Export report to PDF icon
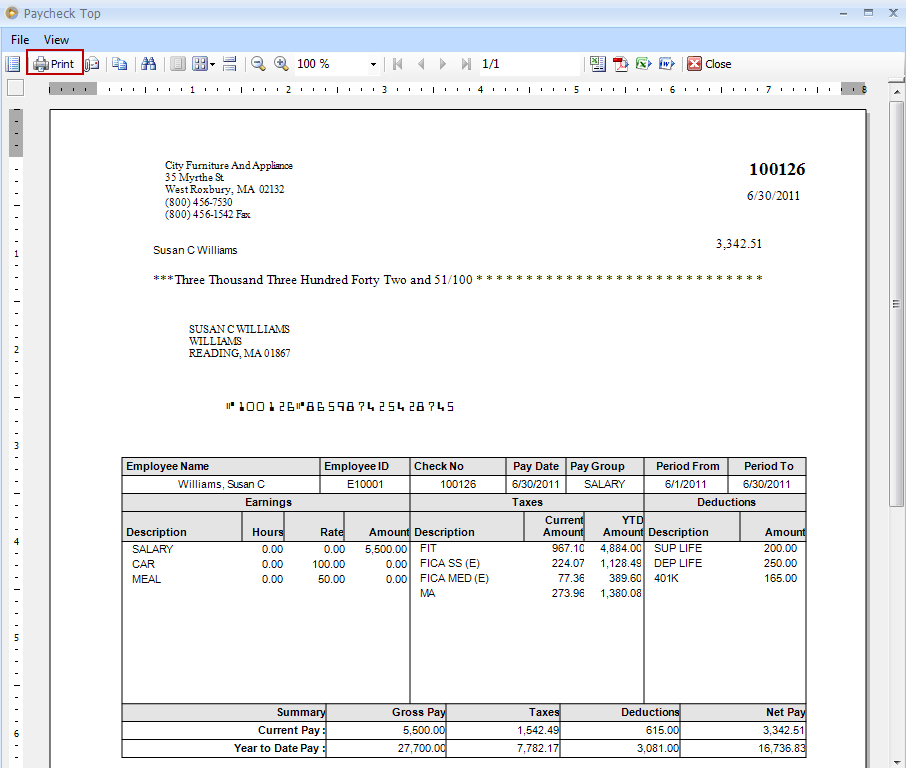This screenshot has width=906, height=768. click(621, 64)
